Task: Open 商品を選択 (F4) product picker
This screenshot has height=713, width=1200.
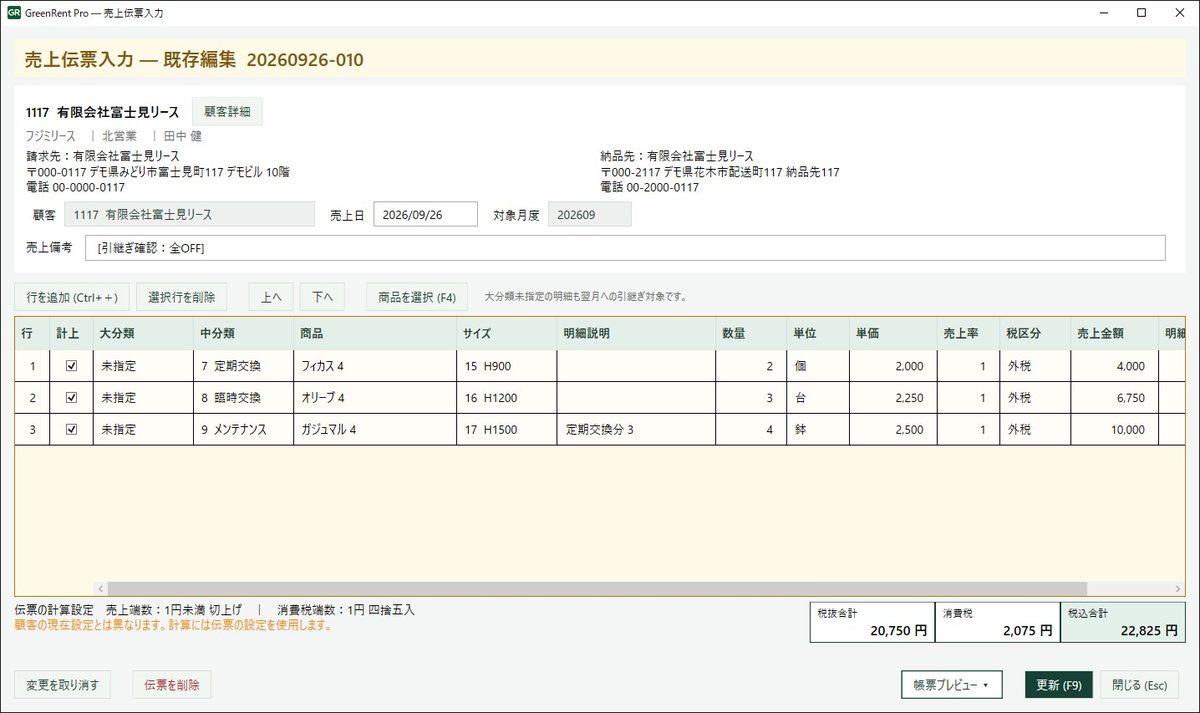Action: pyautogui.click(x=417, y=297)
